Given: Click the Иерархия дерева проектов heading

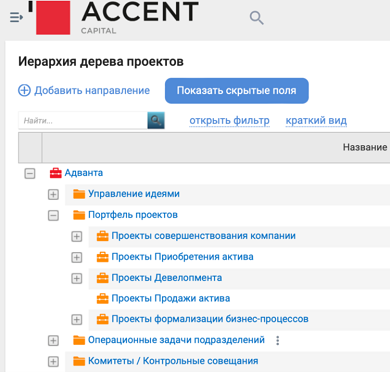Looking at the screenshot, I should [101, 62].
